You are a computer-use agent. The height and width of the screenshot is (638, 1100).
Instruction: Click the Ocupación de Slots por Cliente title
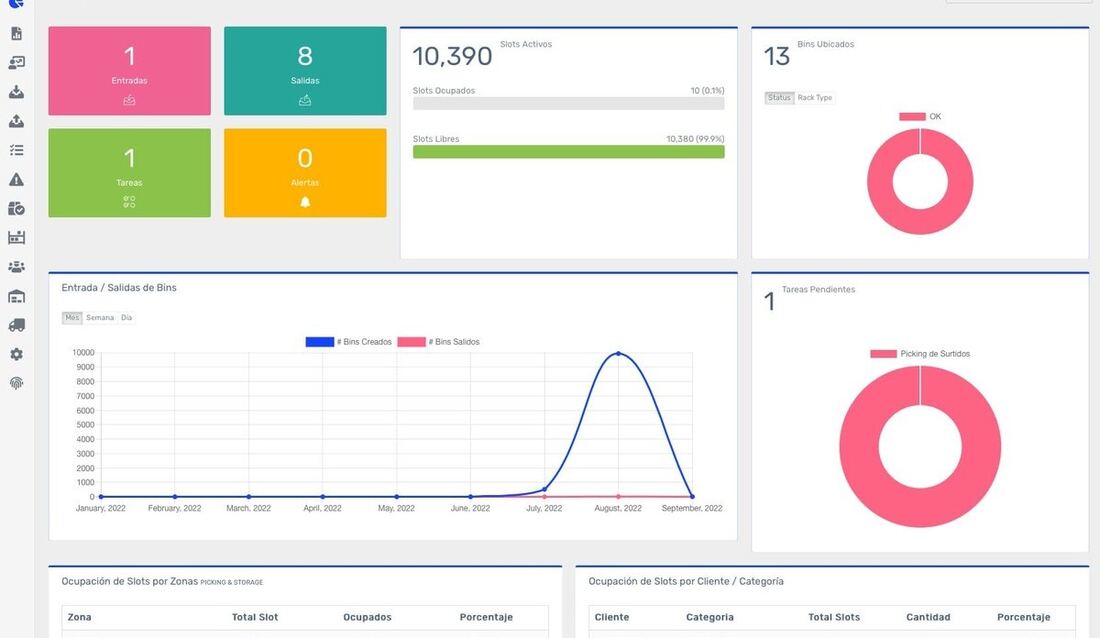686,581
